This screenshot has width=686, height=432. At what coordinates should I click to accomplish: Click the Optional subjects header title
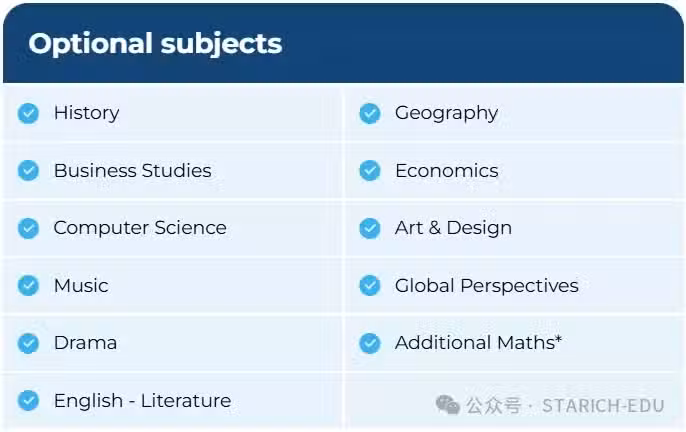click(155, 44)
